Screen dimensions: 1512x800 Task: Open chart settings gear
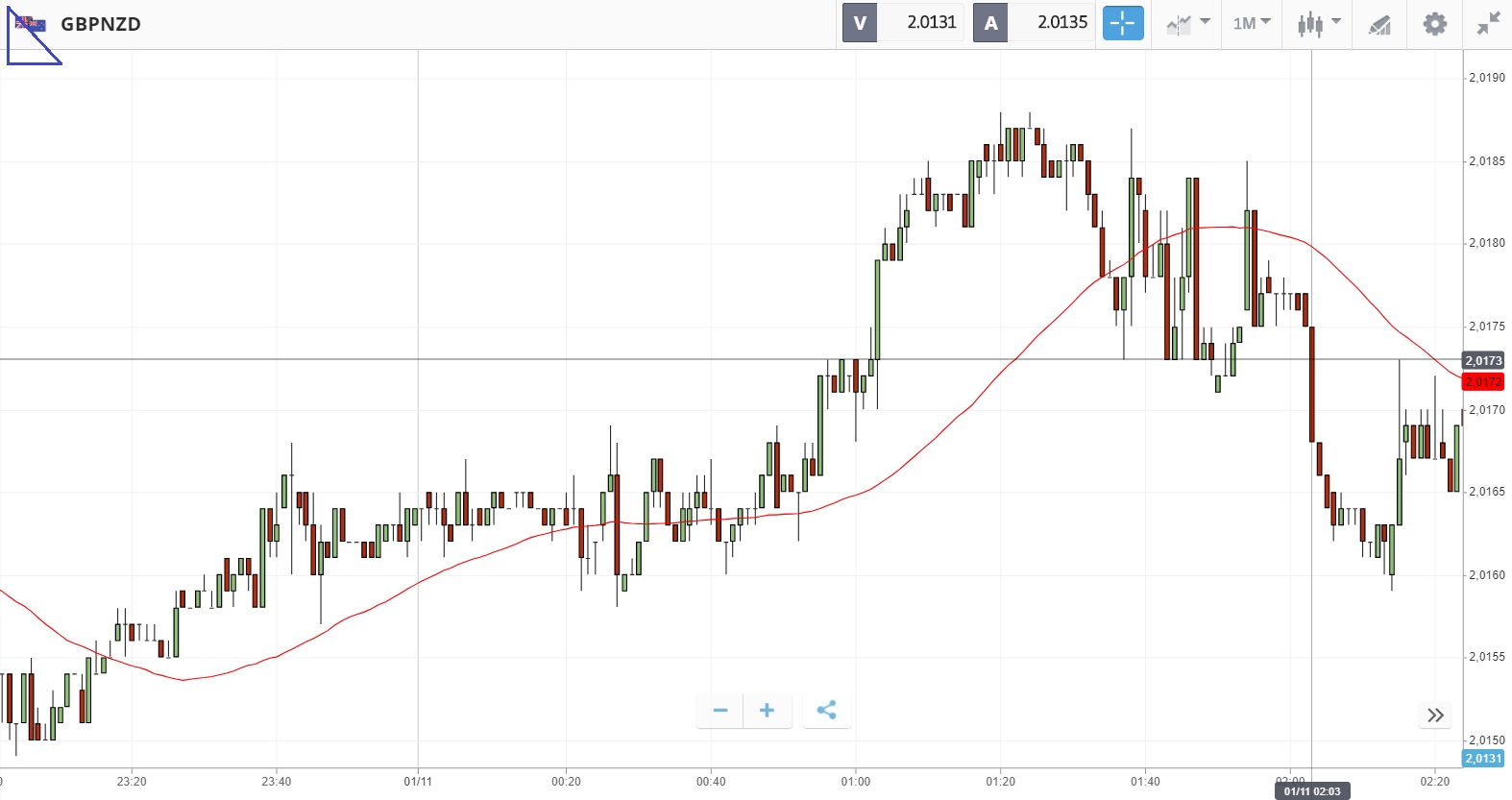(x=1434, y=23)
